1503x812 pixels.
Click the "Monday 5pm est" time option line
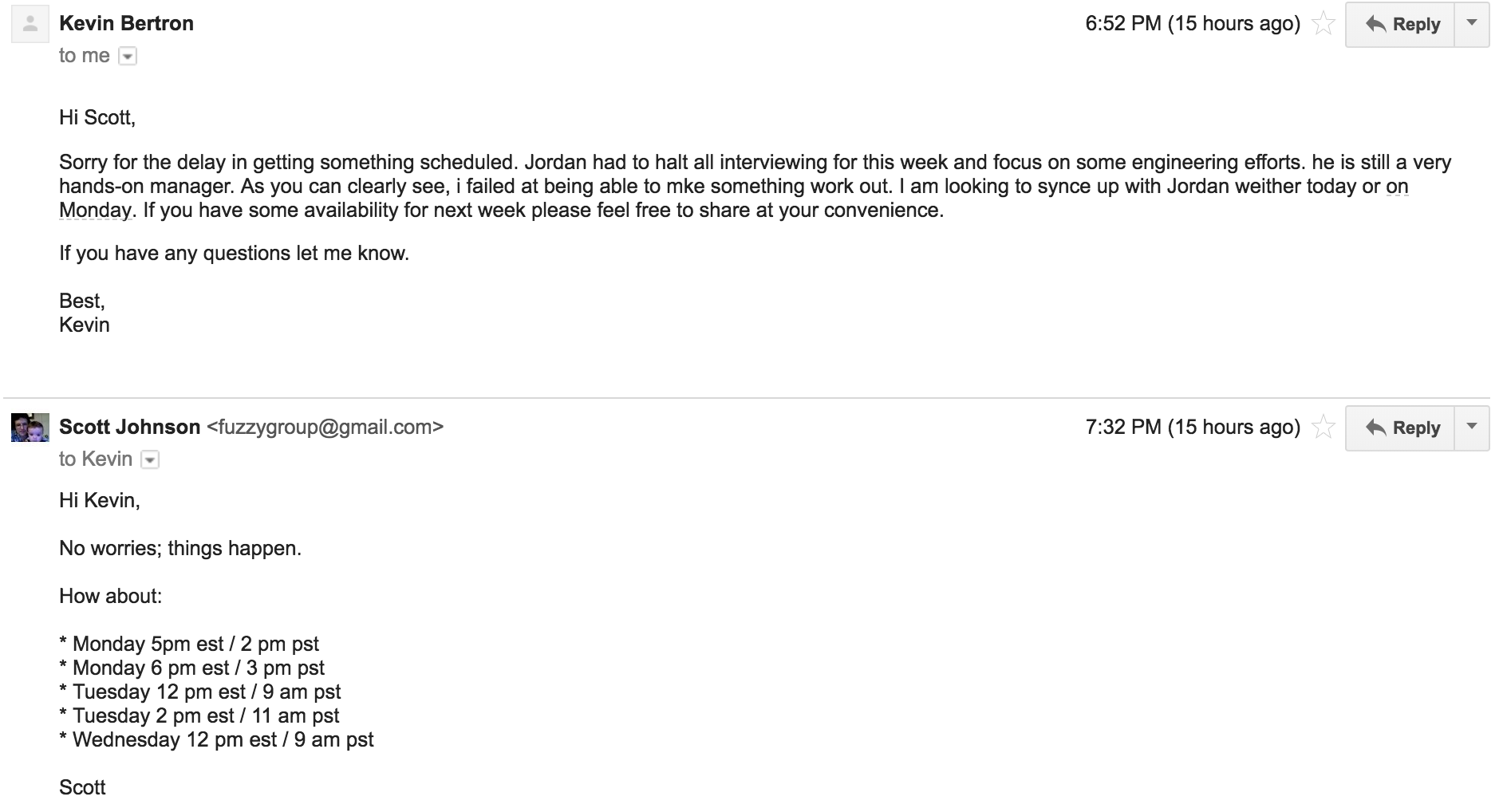tap(189, 644)
